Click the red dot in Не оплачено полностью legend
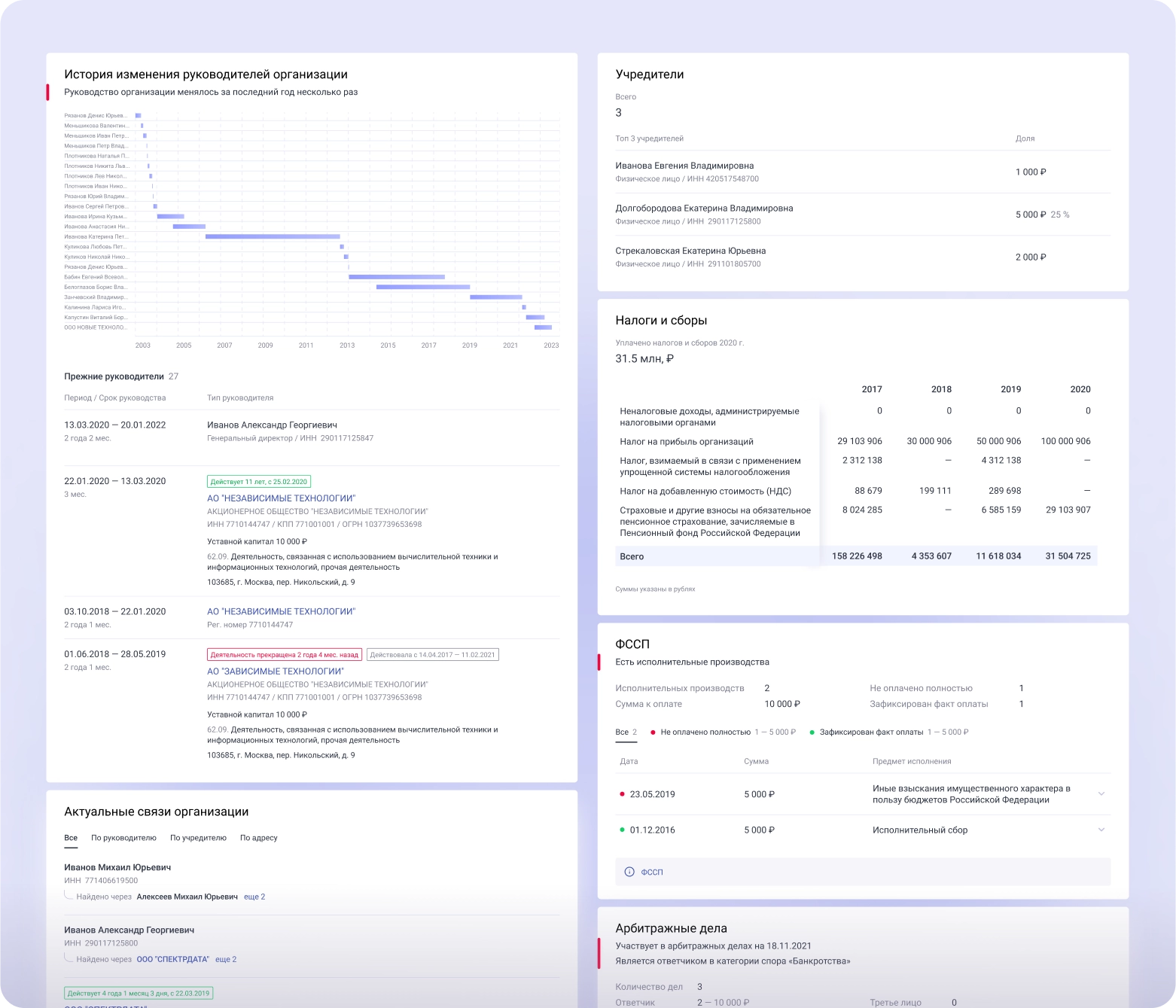Screen dimensions: 1176x1008 (x=654, y=731)
